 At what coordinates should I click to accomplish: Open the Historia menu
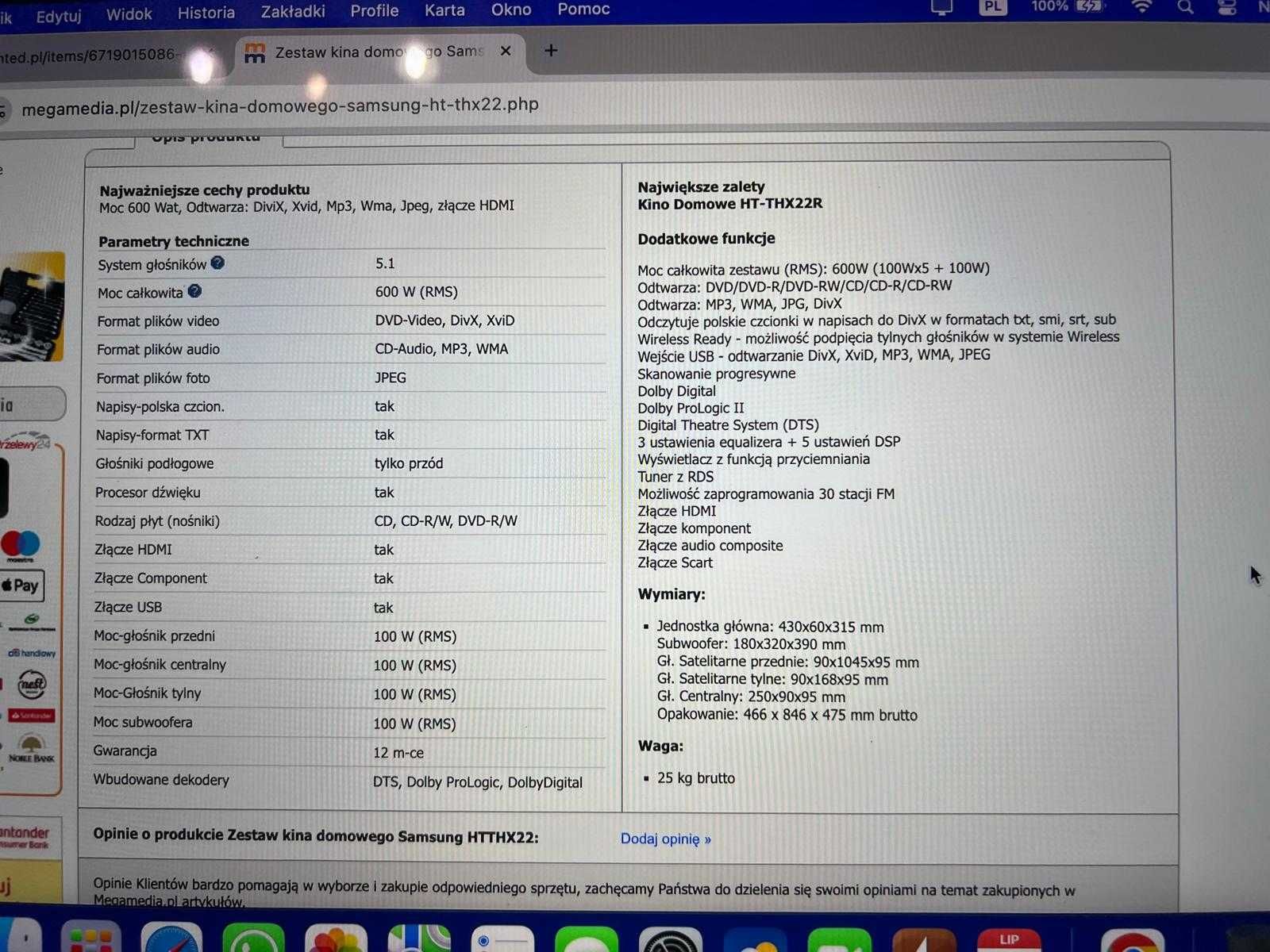coord(206,13)
